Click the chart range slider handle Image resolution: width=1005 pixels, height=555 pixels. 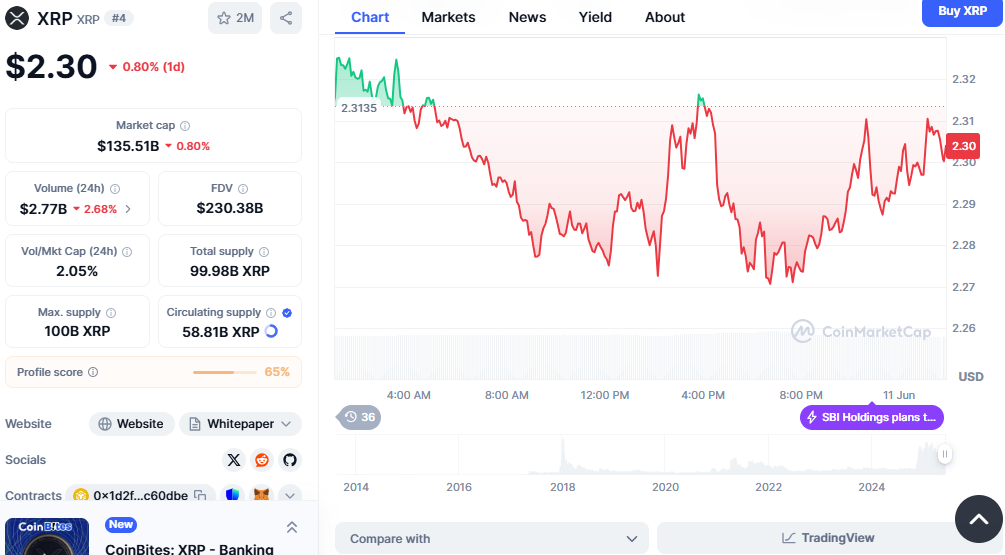pyautogui.click(x=944, y=455)
